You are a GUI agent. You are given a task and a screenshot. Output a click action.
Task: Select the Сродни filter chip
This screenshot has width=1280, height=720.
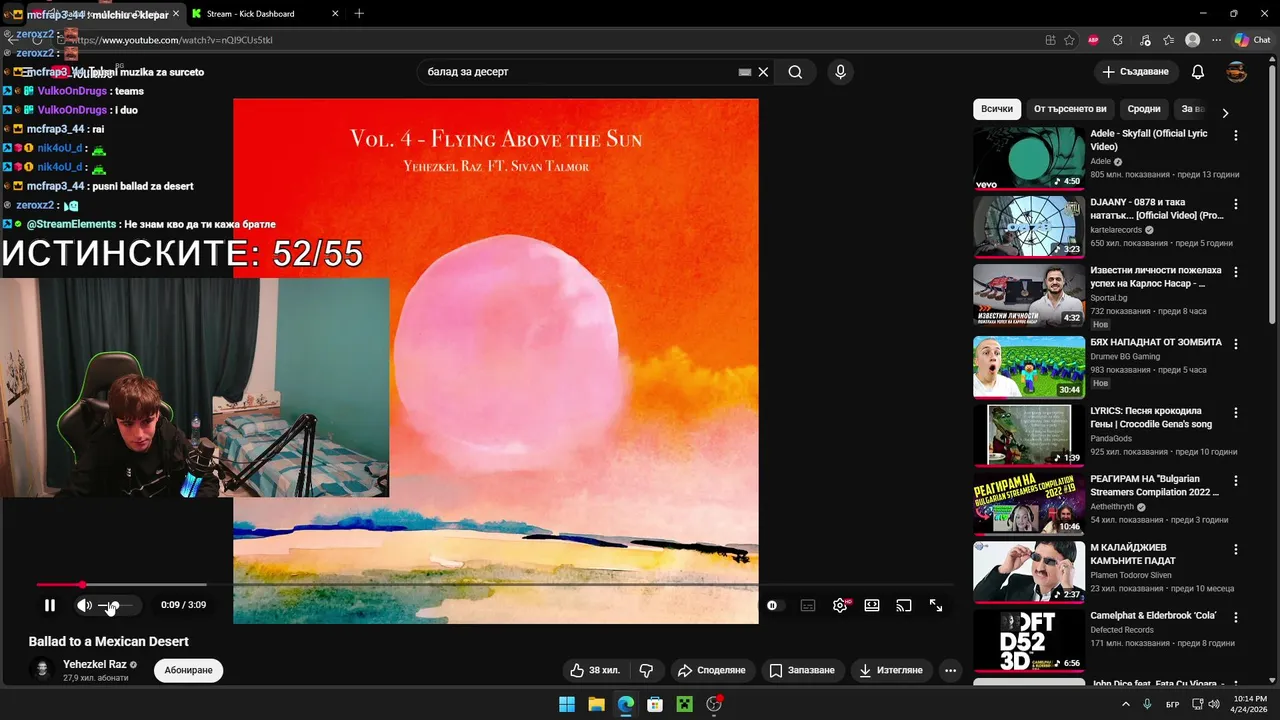[x=1144, y=109]
